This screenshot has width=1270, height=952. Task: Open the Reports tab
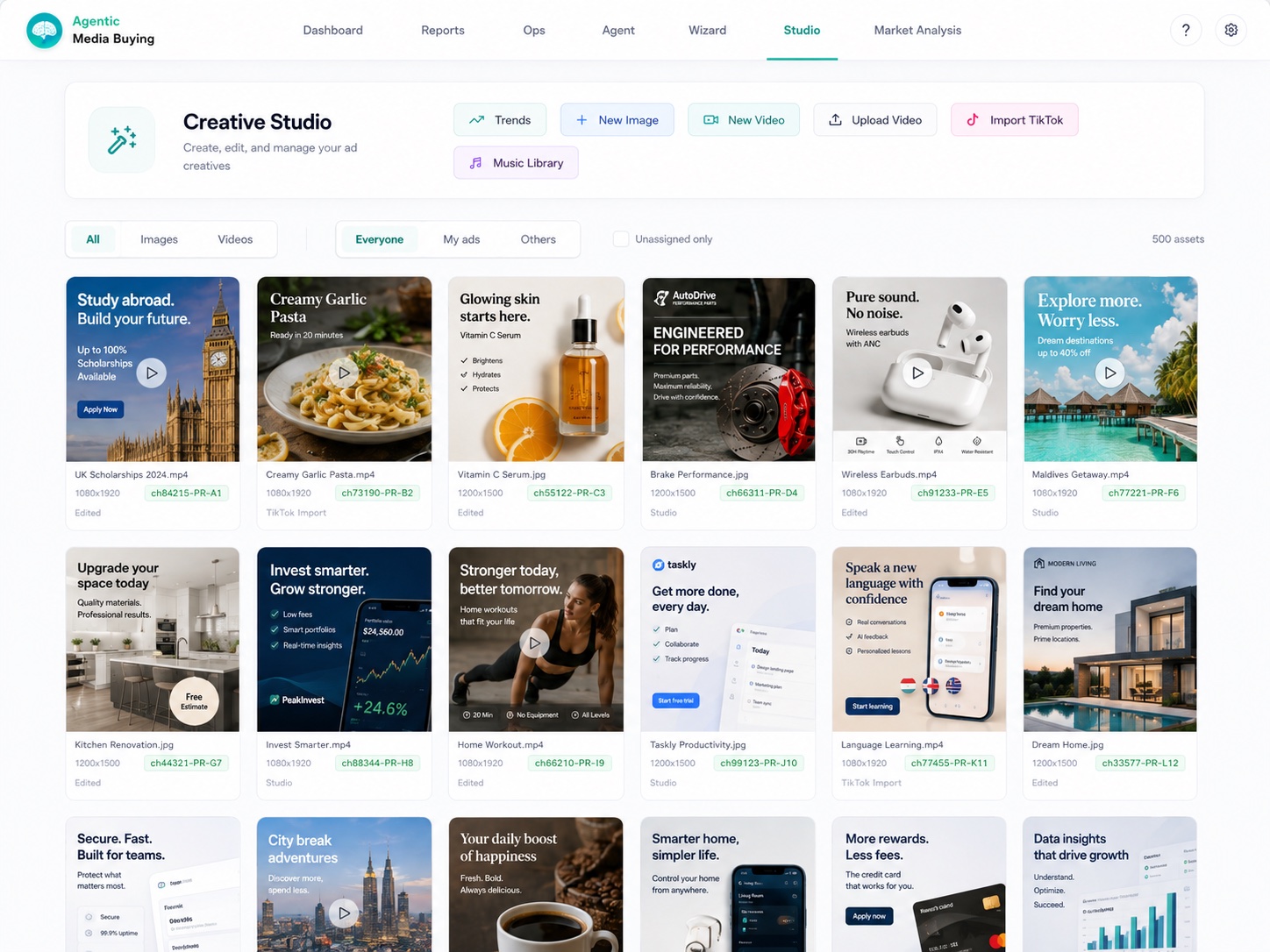443,30
